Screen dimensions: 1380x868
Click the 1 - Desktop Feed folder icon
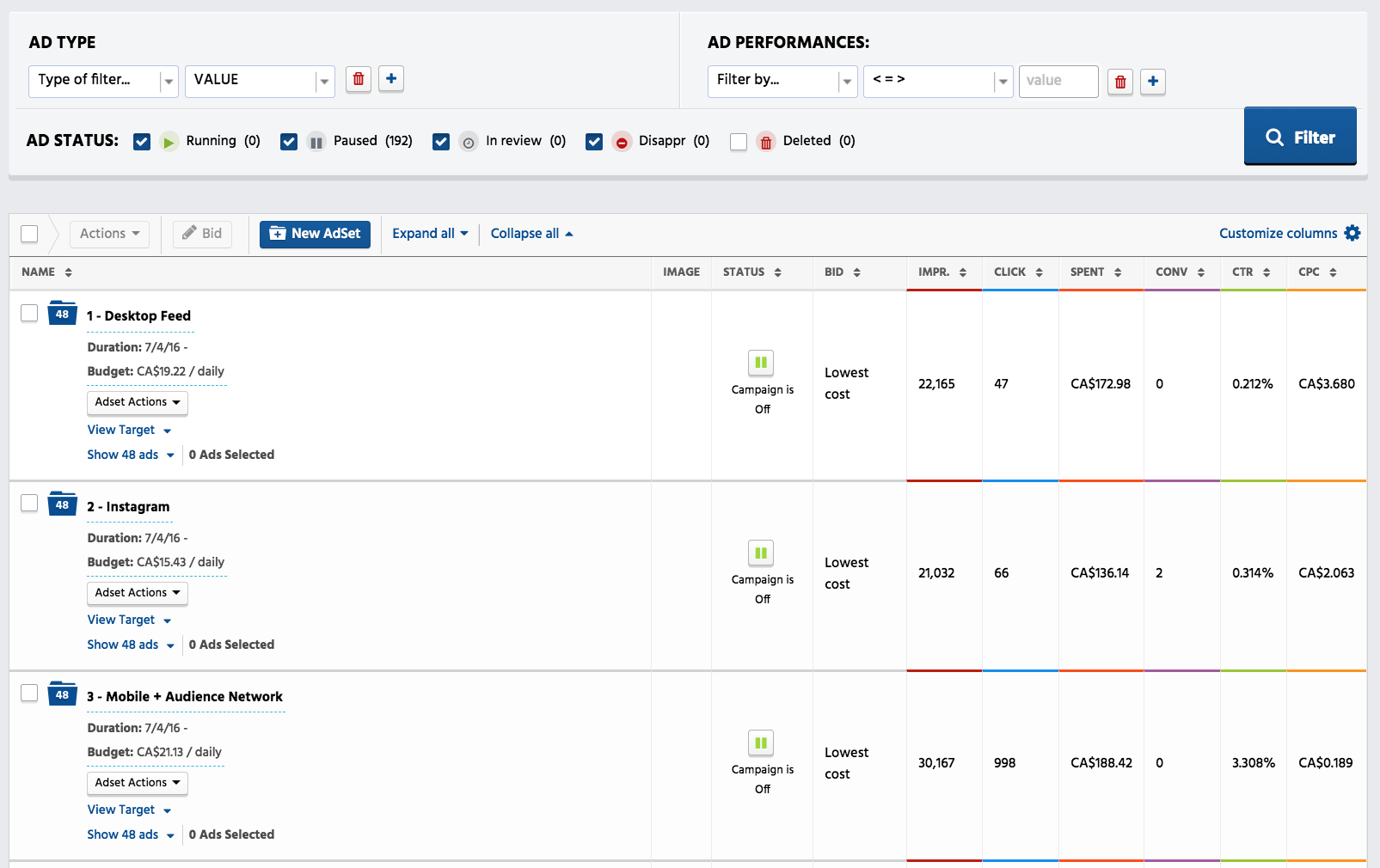pos(62,313)
